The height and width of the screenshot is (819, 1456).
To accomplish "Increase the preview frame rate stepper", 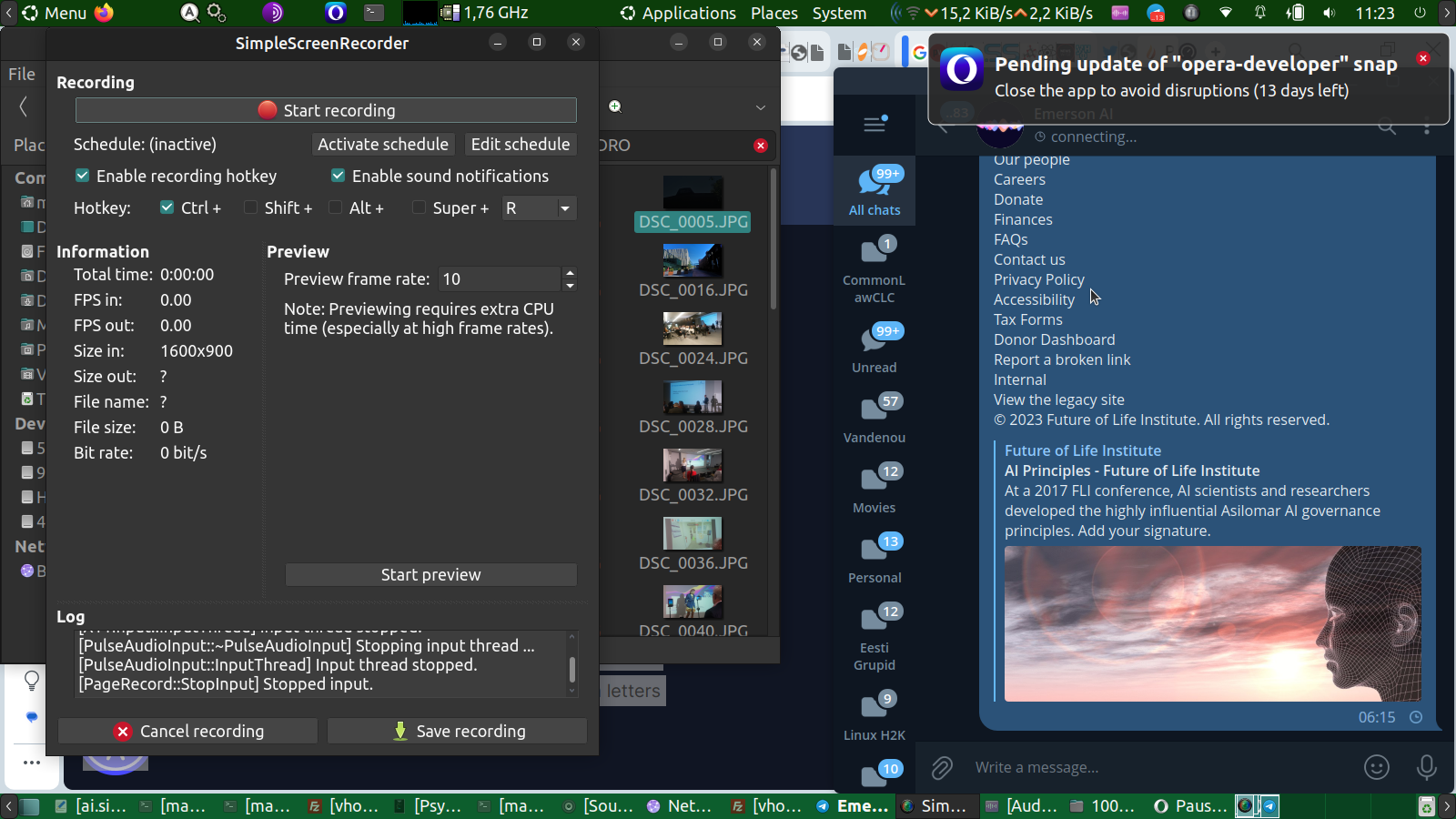I will [x=570, y=273].
